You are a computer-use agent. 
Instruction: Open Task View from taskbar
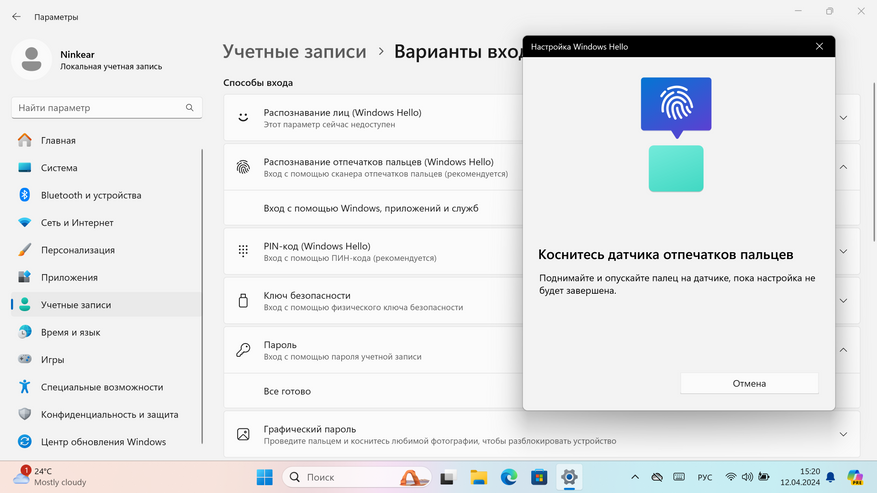pyautogui.click(x=447, y=477)
